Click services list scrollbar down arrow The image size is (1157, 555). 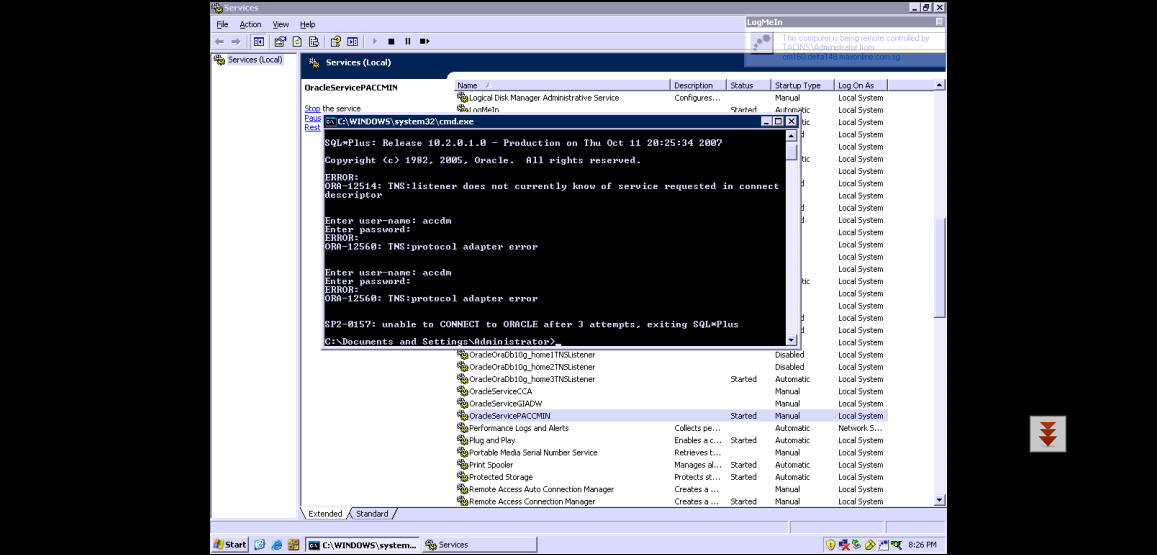pyautogui.click(x=940, y=500)
